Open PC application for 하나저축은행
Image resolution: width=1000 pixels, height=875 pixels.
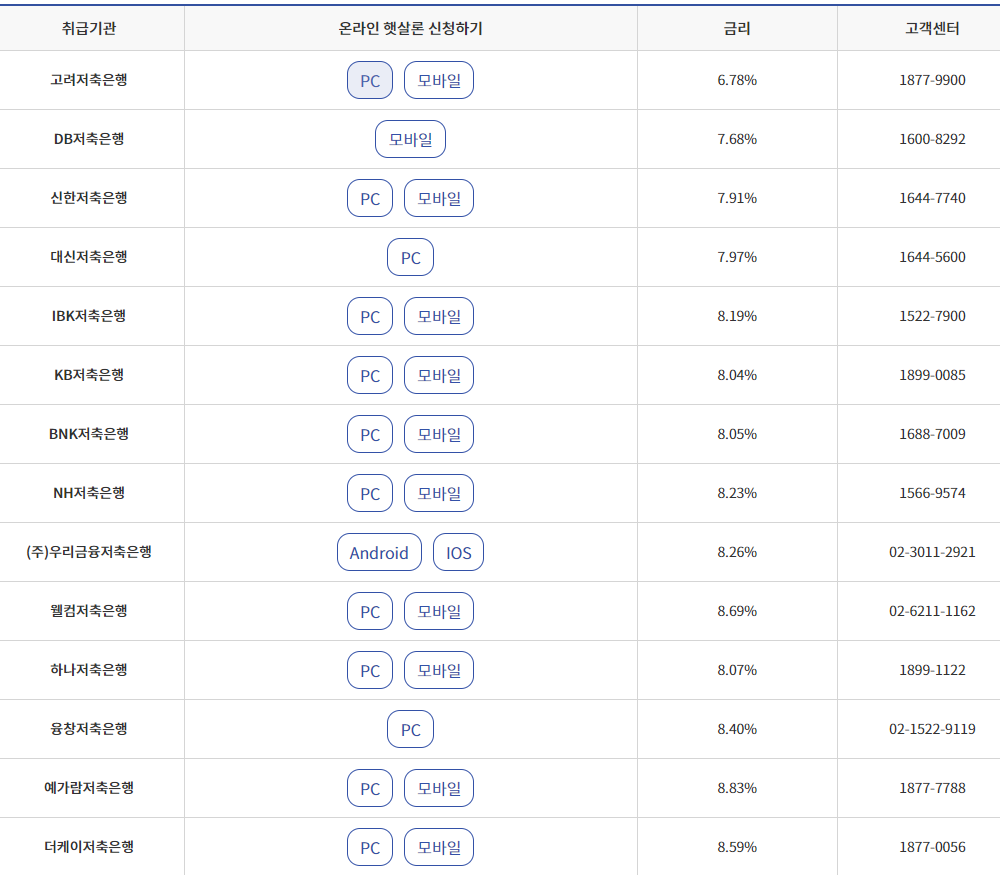370,670
